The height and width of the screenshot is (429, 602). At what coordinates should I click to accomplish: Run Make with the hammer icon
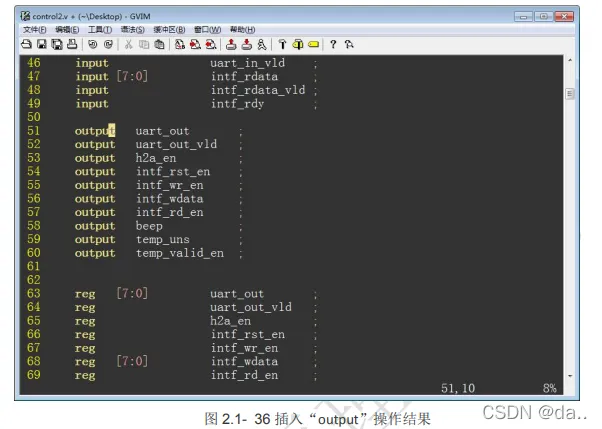282,45
